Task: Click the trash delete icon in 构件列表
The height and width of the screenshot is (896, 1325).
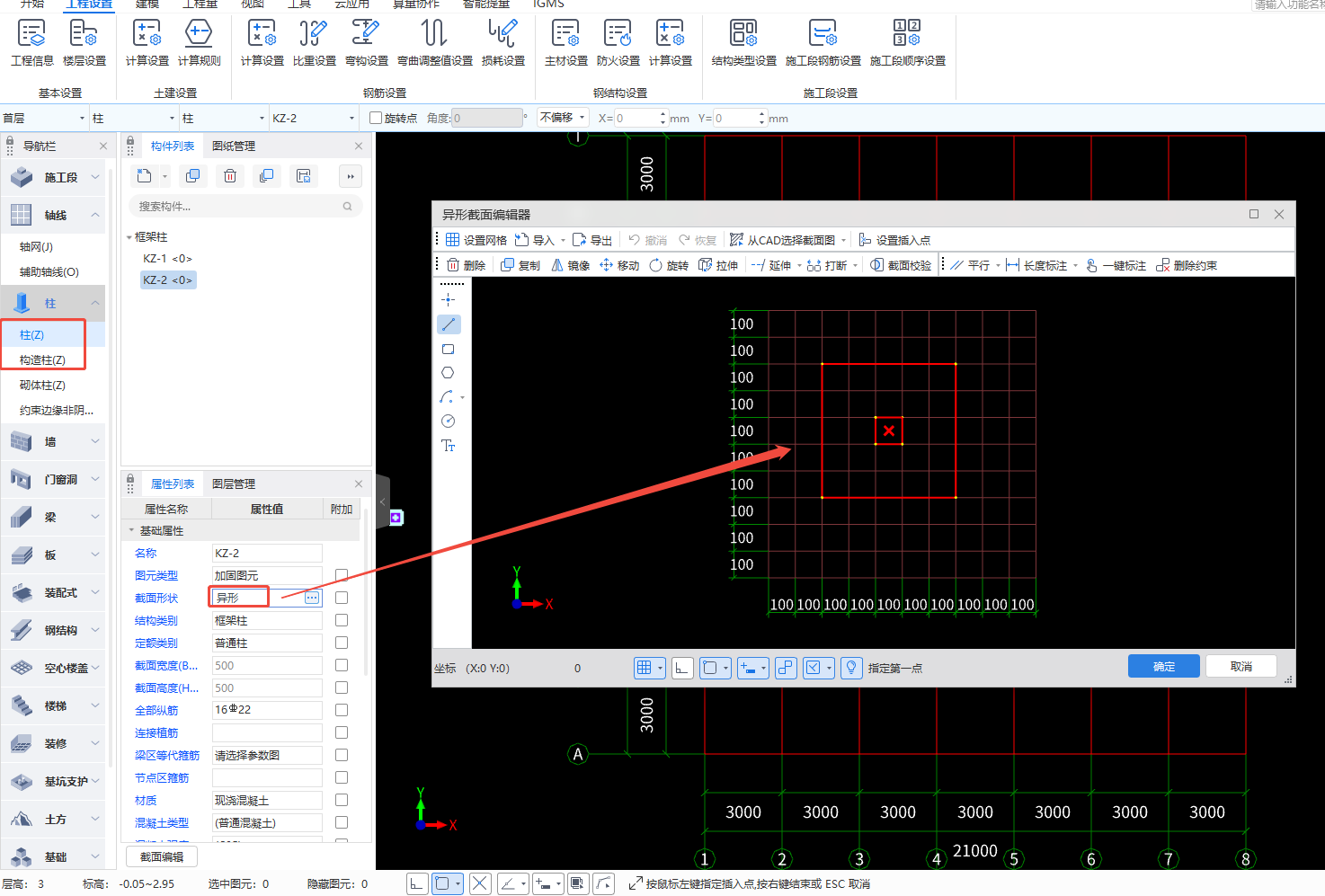Action: 230,176
